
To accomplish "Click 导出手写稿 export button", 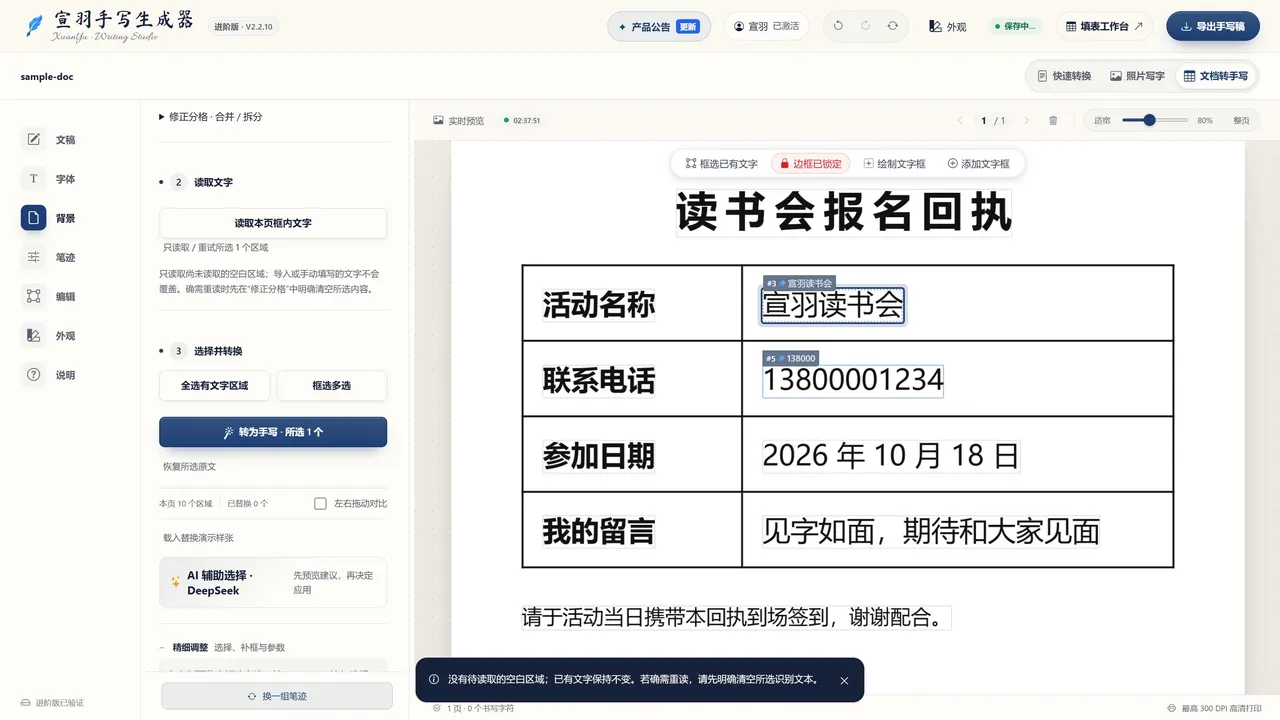I will [x=1213, y=26].
